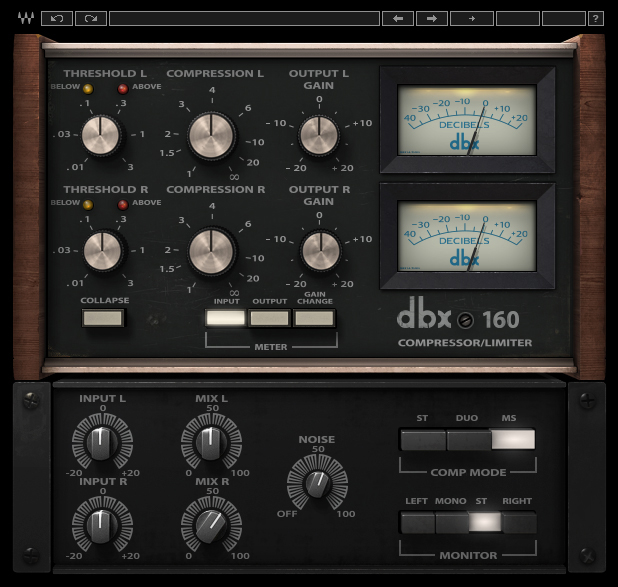This screenshot has height=587, width=618.
Task: Click the 'dbx' logo text on faceplate
Action: click(x=424, y=313)
